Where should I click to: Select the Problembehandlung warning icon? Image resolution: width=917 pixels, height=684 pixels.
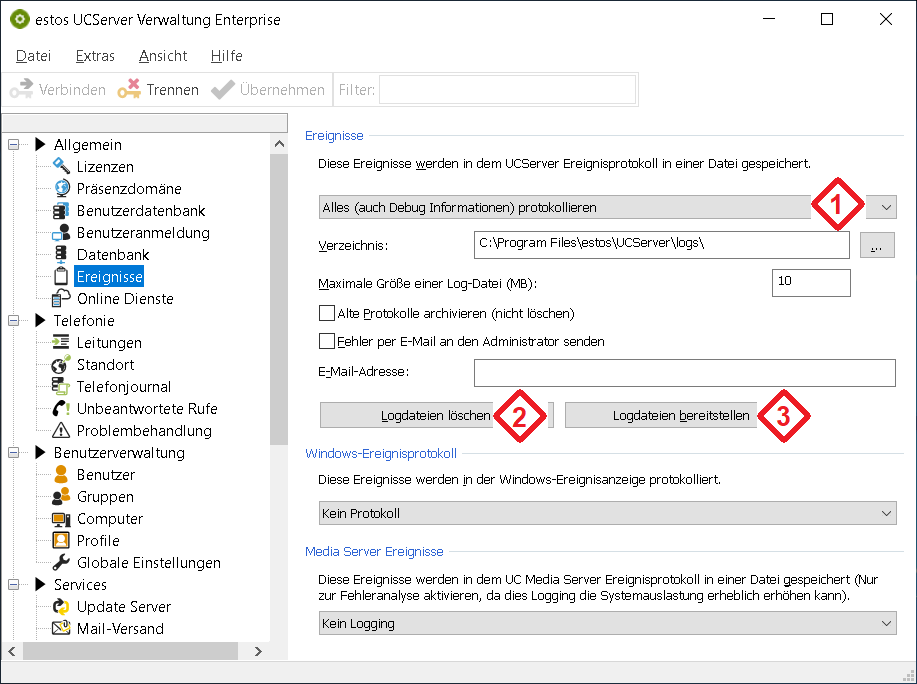61,431
